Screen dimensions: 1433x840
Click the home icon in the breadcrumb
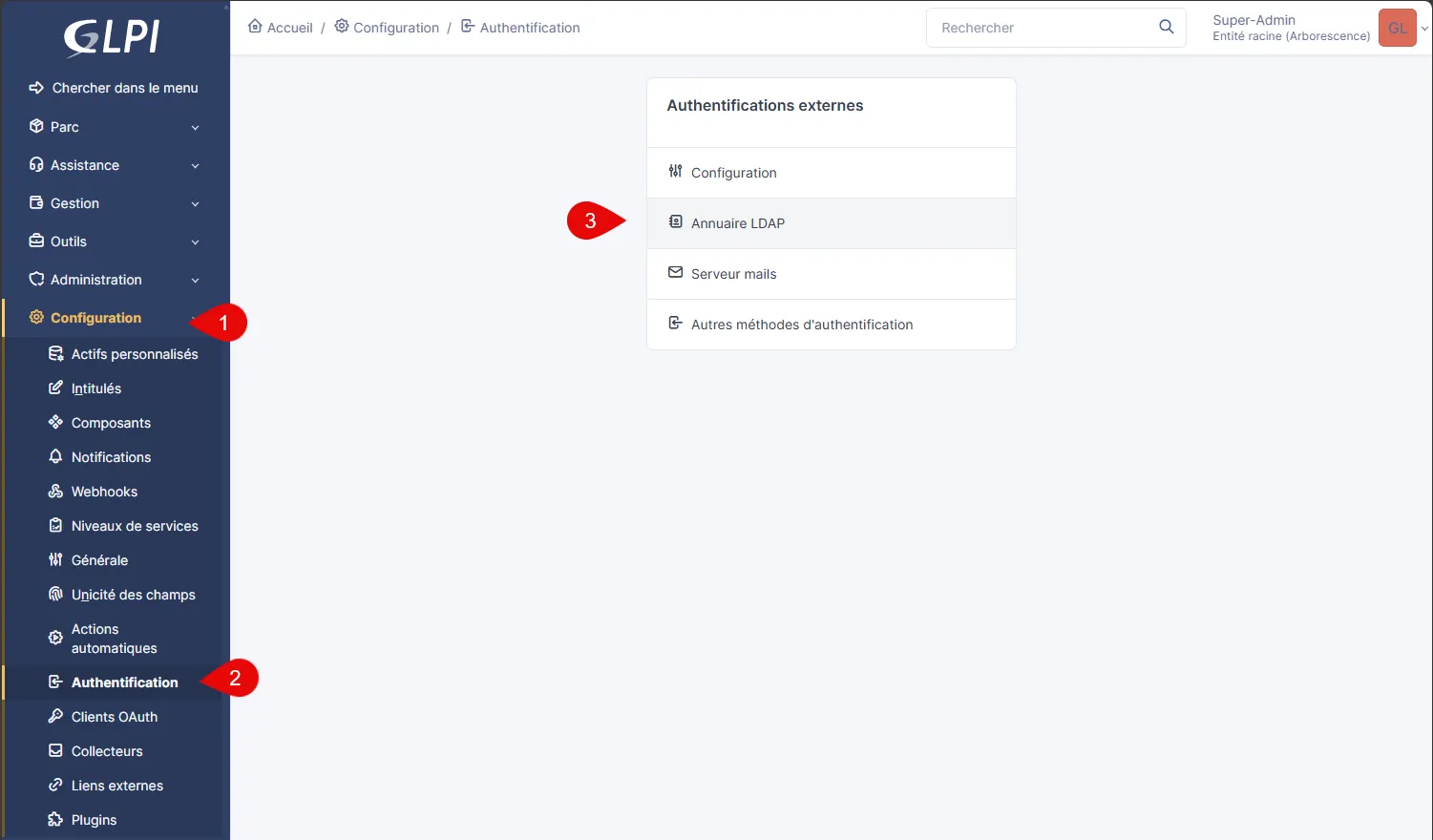point(255,27)
